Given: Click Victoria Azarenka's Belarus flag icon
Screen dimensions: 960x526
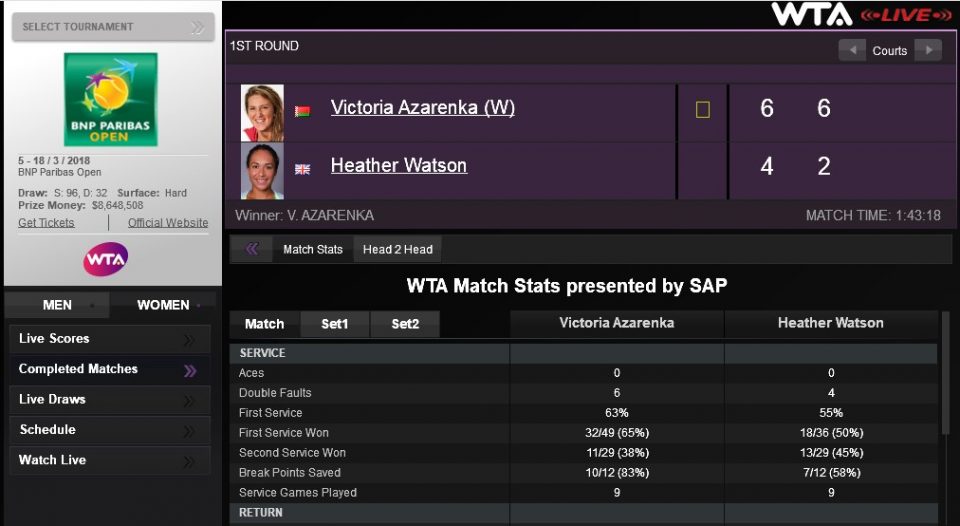Looking at the screenshot, I should [x=302, y=111].
